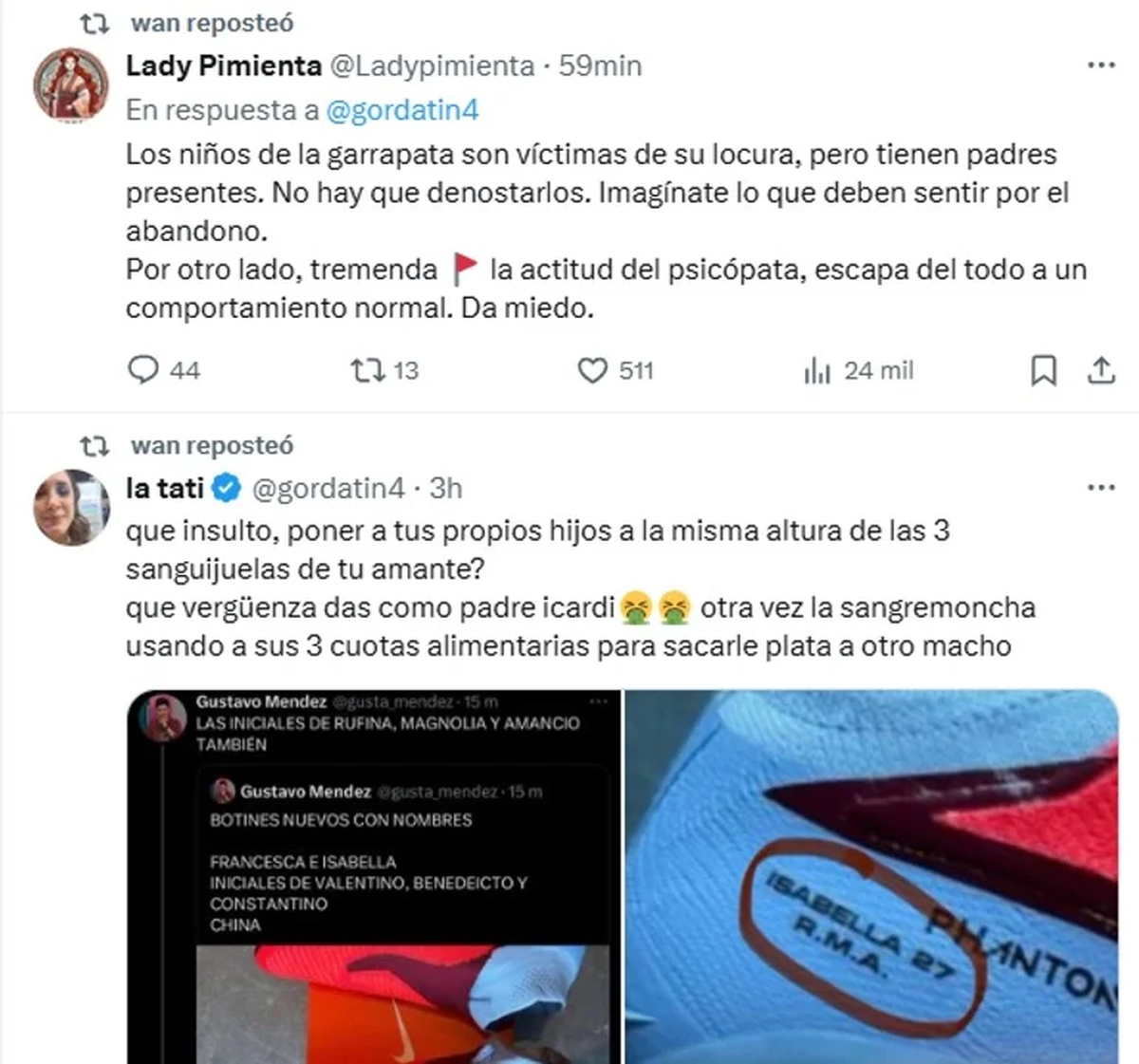Image resolution: width=1139 pixels, height=1064 pixels.
Task: Repost Lady Pimienta's tweet
Action: (384, 370)
